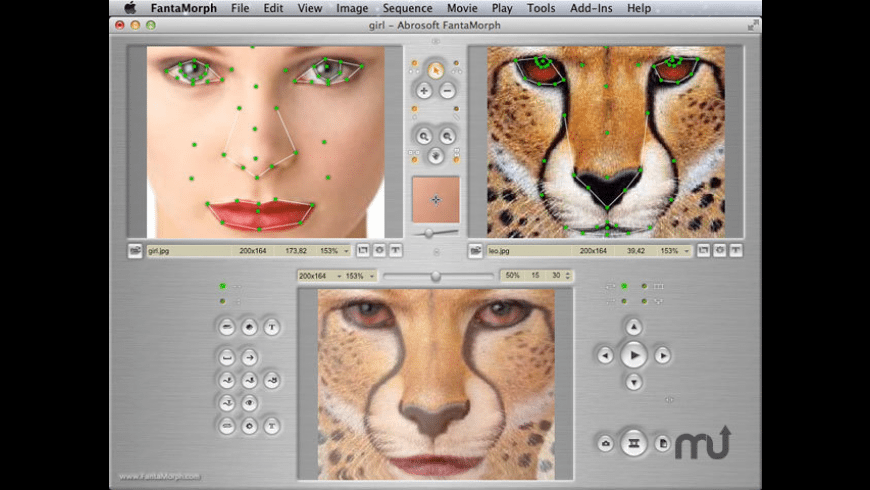870x490 pixels.
Task: Toggle lower-left light above playback controls
Action: (624, 301)
